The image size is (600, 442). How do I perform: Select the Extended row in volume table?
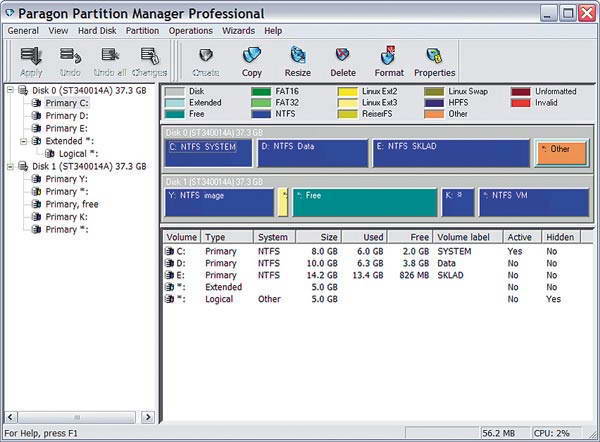379,287
